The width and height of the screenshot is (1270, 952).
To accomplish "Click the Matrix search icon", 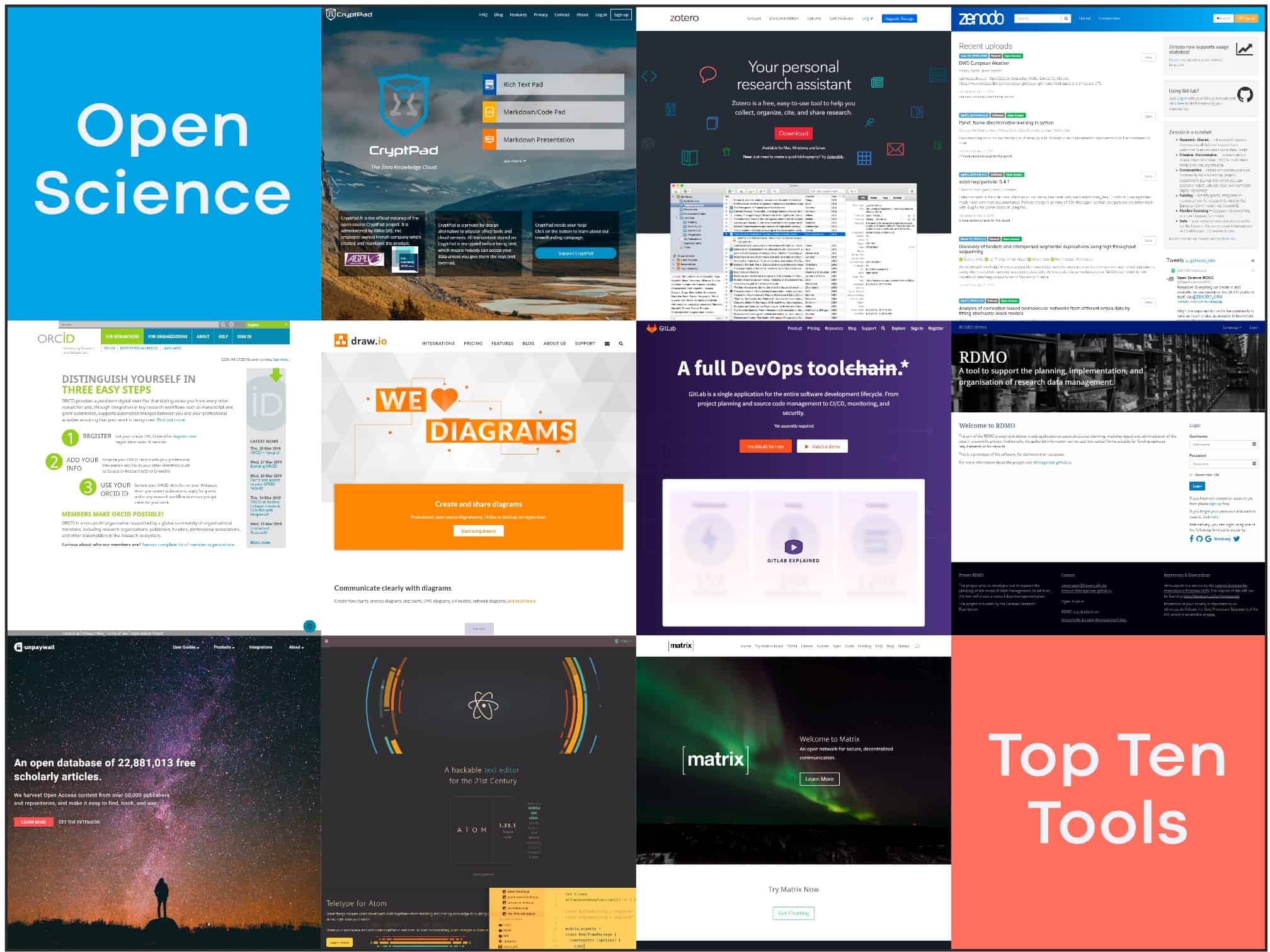I will click(x=917, y=645).
